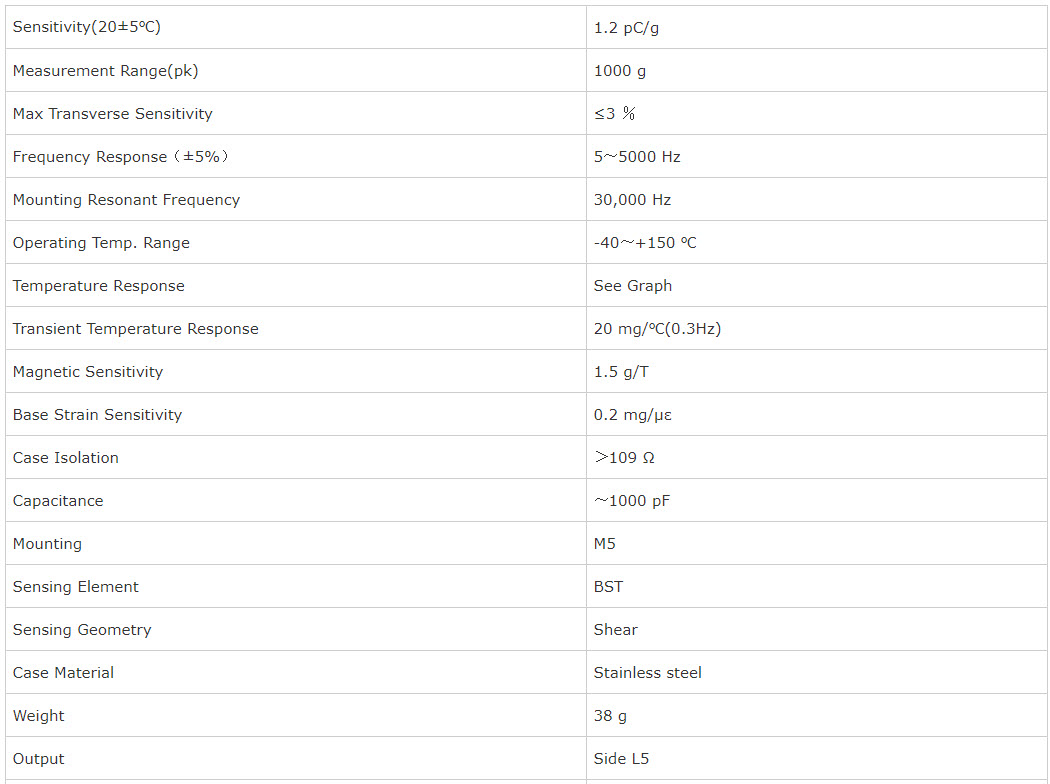Image resolution: width=1050 pixels, height=784 pixels.
Task: Click the 1000 g measurement value
Action: (619, 71)
